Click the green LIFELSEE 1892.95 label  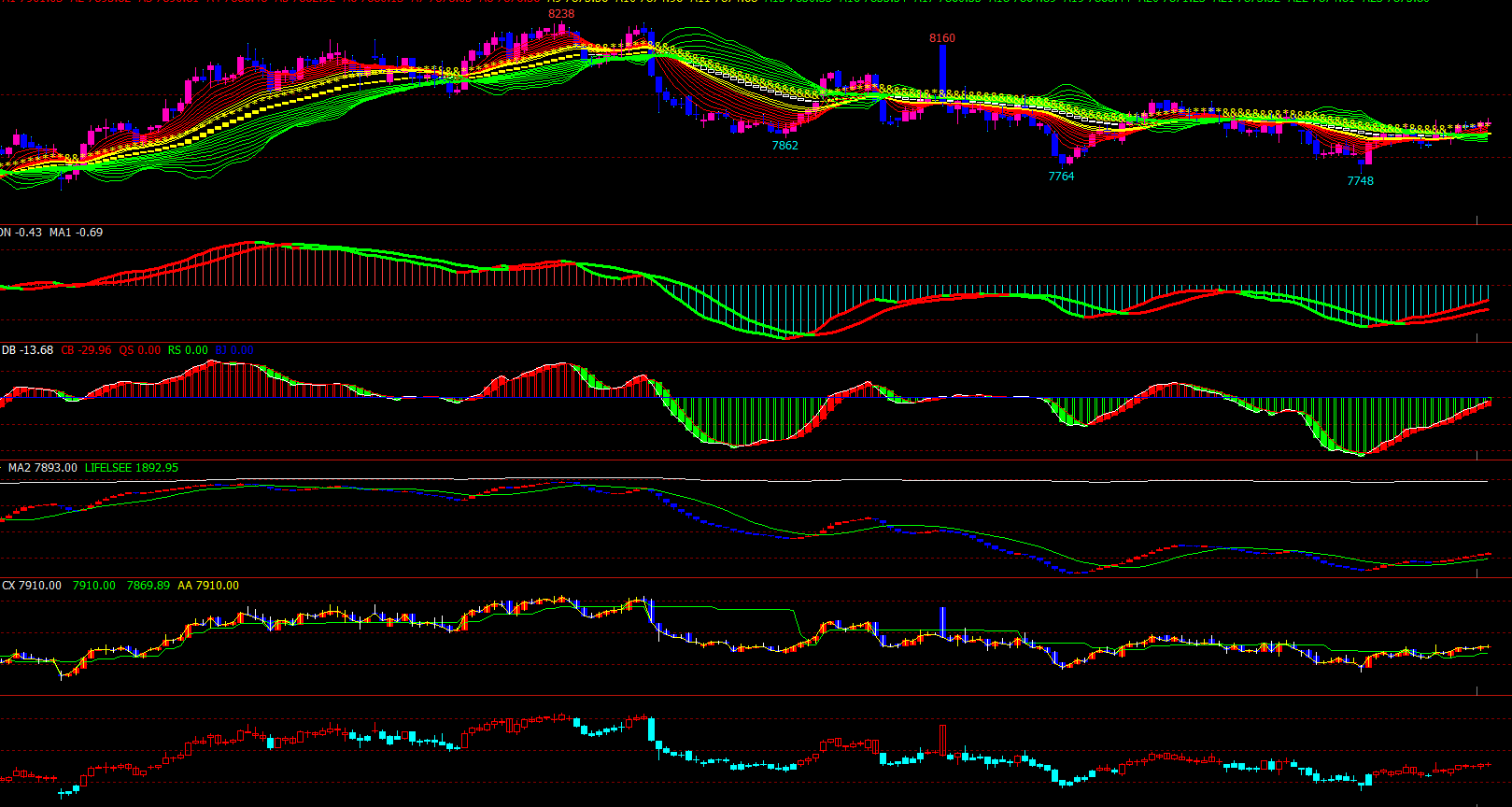(x=132, y=468)
